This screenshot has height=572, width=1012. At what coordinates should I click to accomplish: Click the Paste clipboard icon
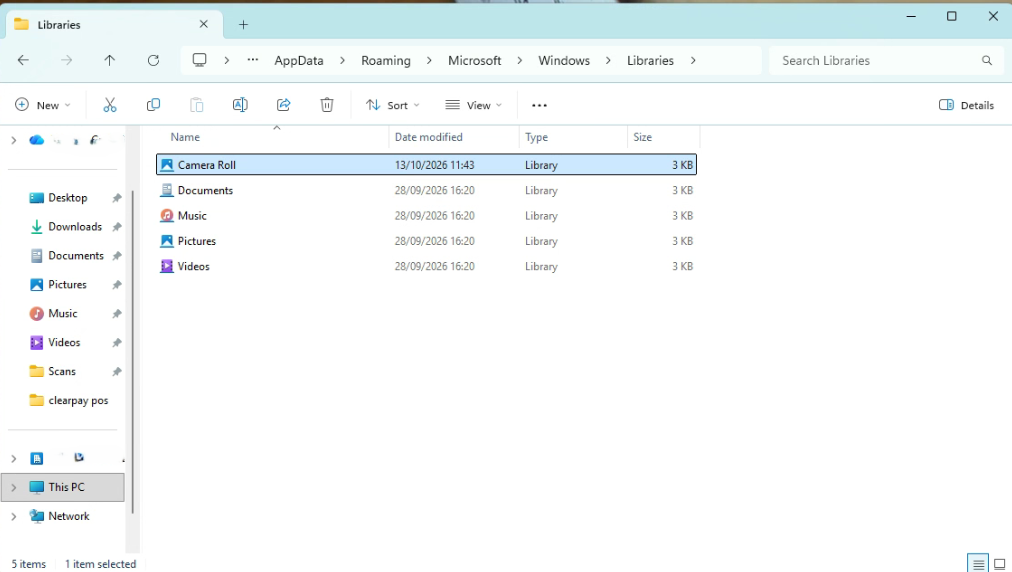click(196, 105)
